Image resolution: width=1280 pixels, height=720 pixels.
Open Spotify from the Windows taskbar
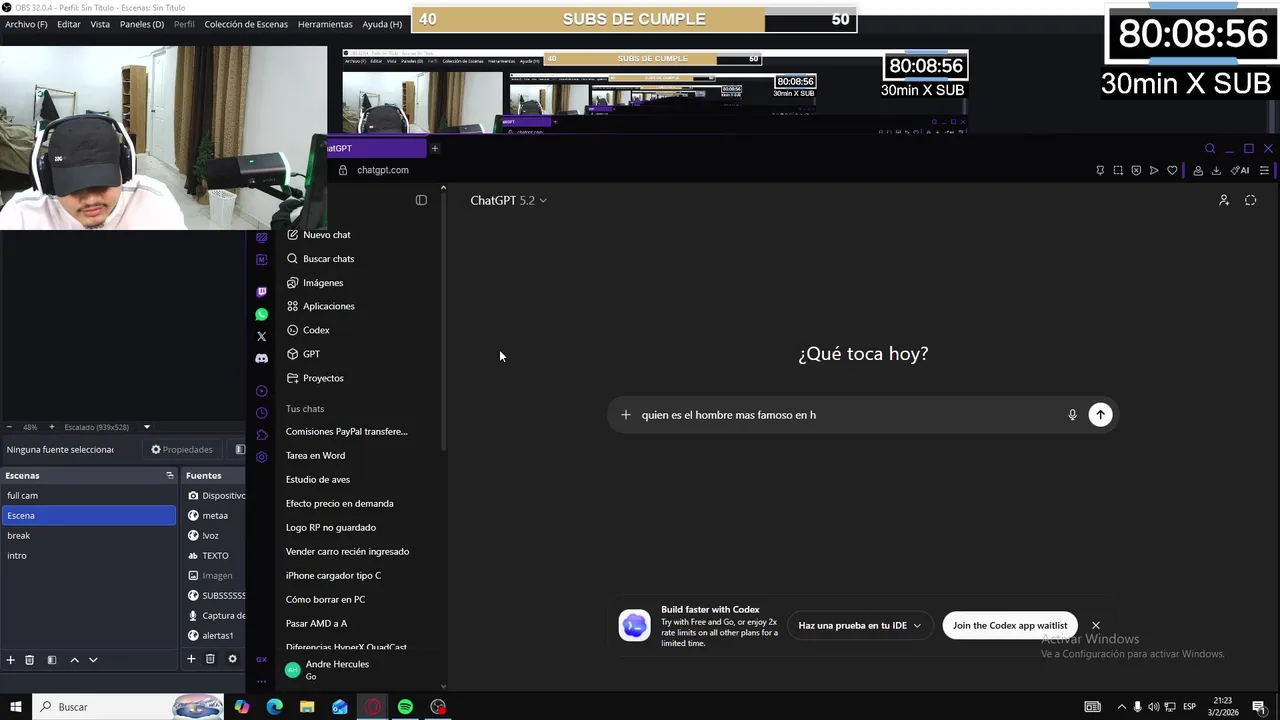click(405, 707)
